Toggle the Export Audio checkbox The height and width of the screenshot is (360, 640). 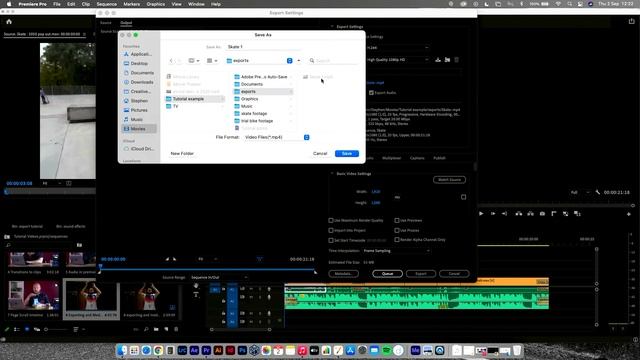pos(371,93)
